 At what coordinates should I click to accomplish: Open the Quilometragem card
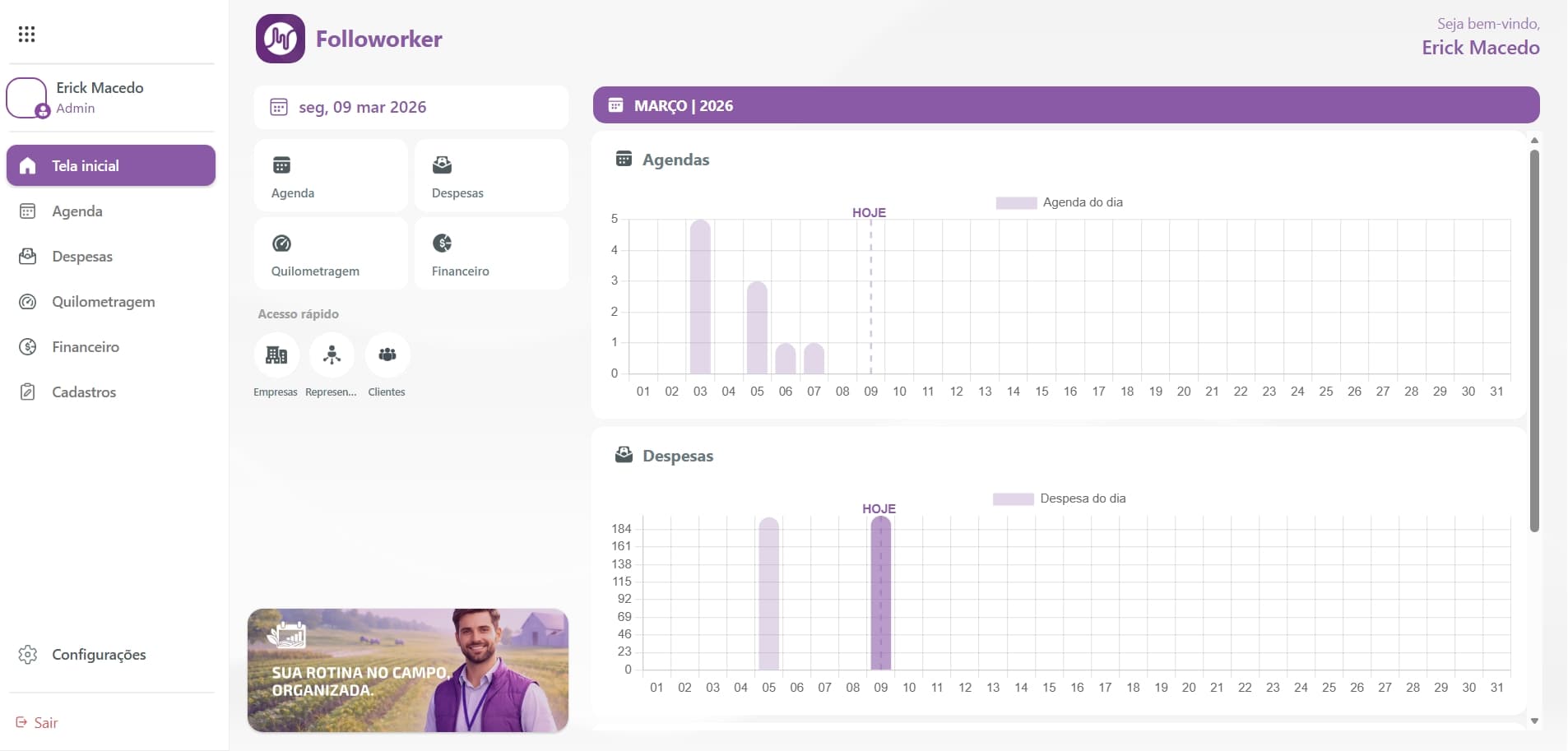331,254
